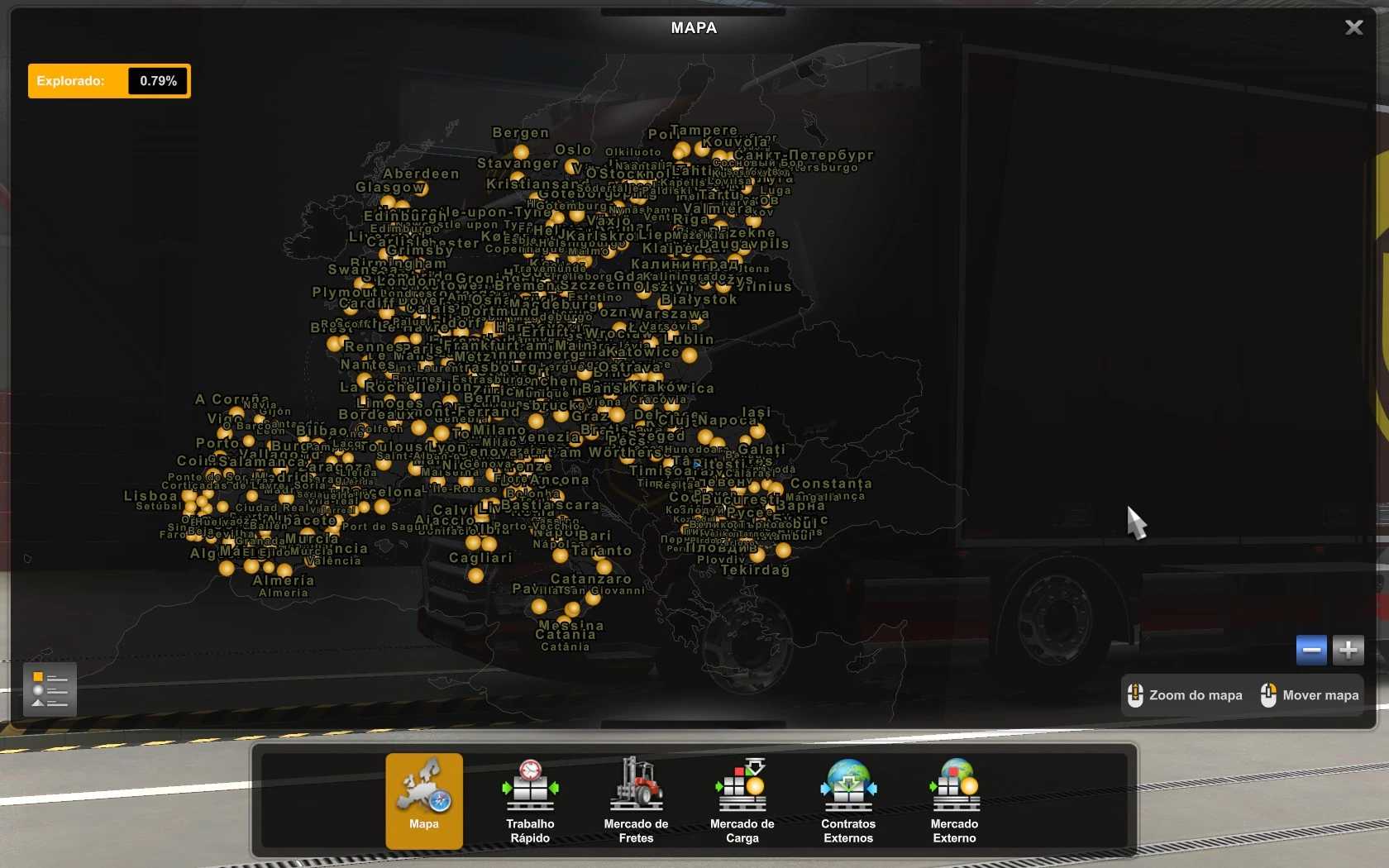Click the Aberdeen city label
The width and height of the screenshot is (1389, 868).
tap(421, 174)
